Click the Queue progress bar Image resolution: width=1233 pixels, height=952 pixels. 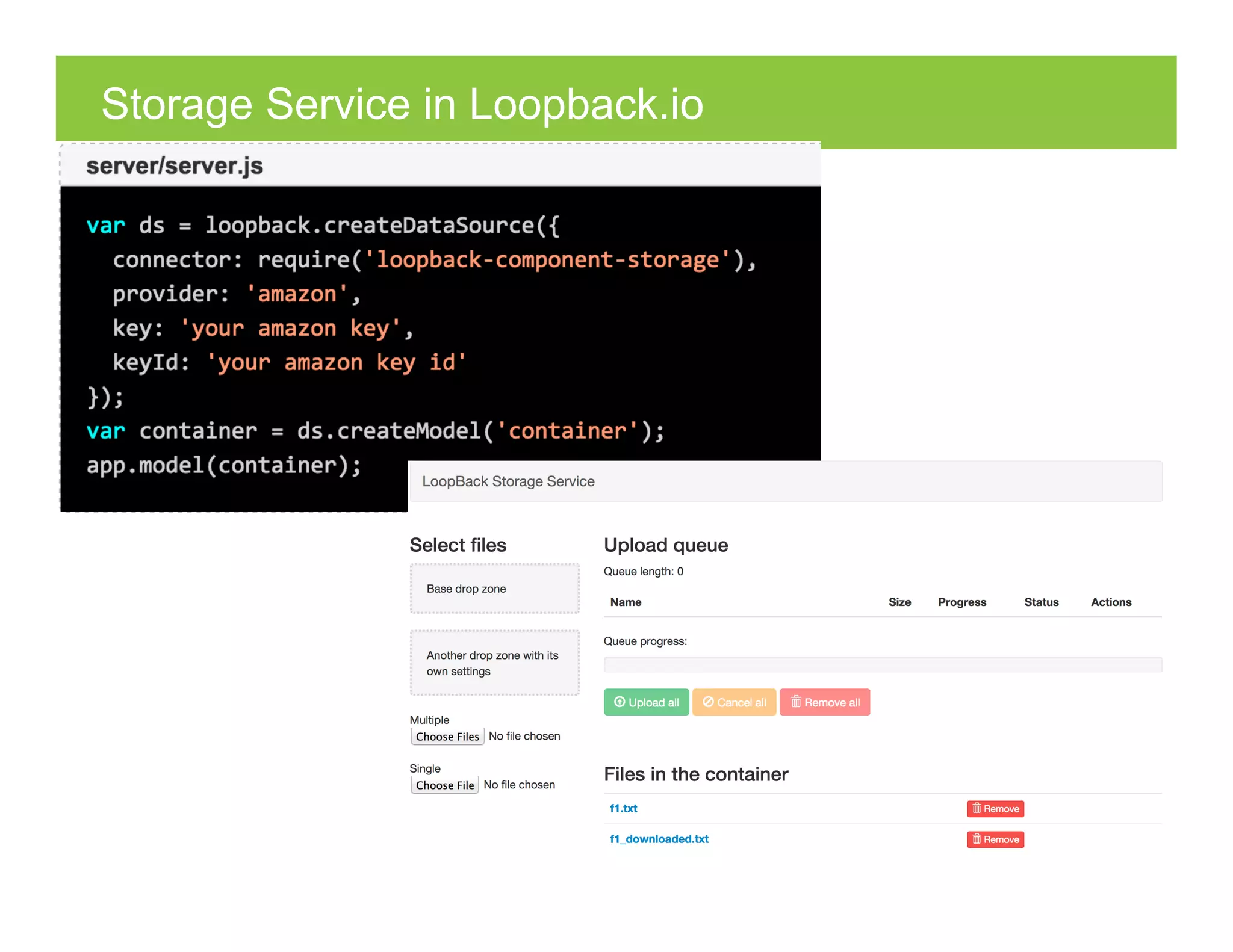[882, 664]
